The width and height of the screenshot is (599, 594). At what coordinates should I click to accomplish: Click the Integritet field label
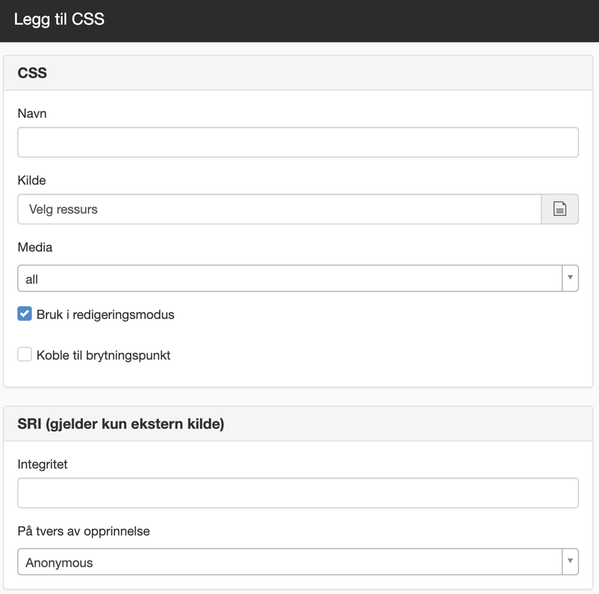pyautogui.click(x=42, y=464)
